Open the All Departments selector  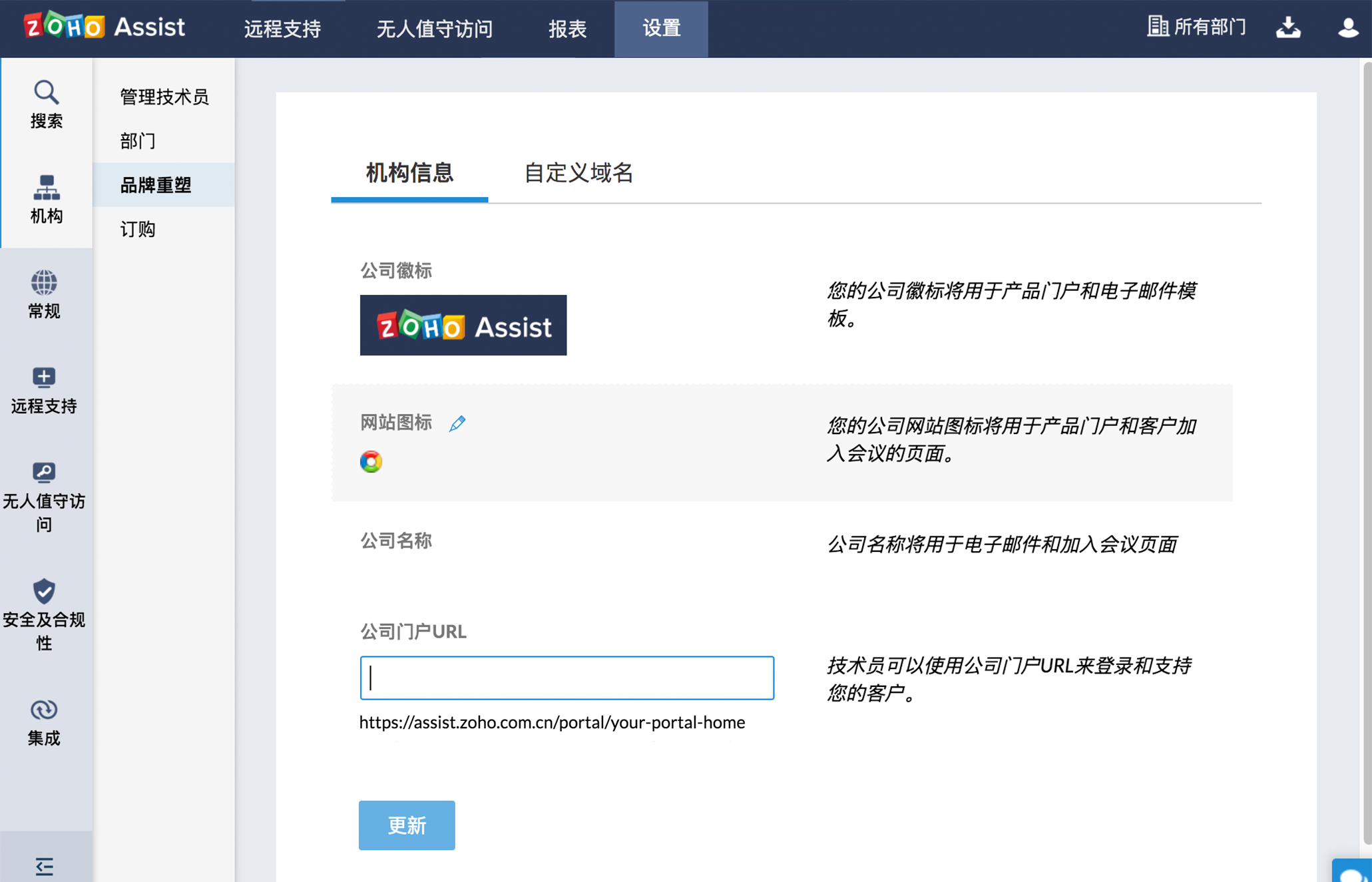coord(1197,27)
